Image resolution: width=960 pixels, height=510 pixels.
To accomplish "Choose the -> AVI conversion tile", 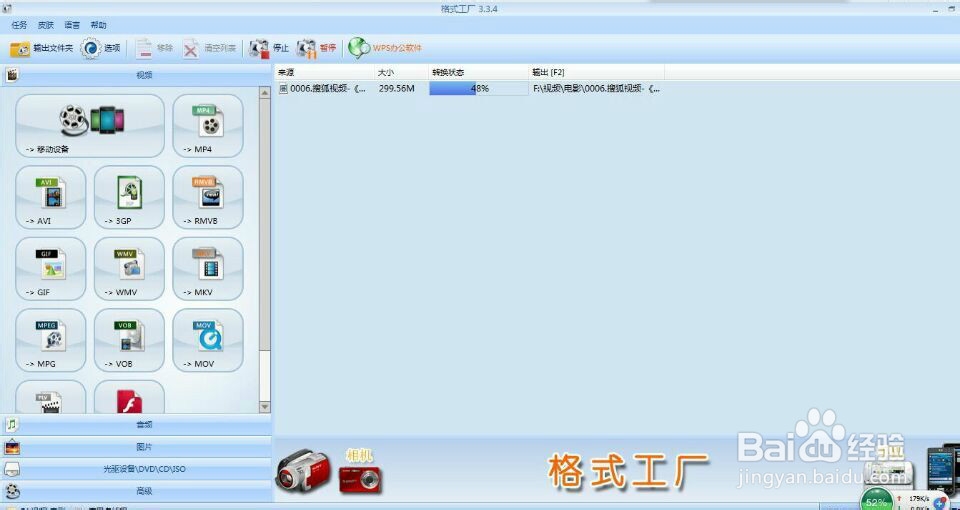I will pyautogui.click(x=50, y=197).
